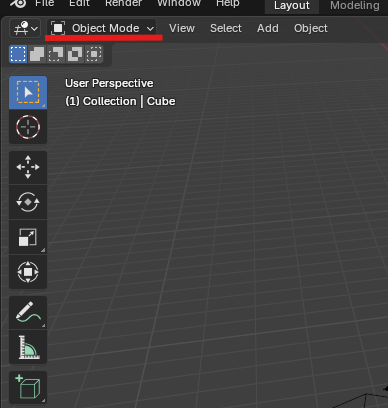Activate the 3D Cursor tool

[x=28, y=127]
